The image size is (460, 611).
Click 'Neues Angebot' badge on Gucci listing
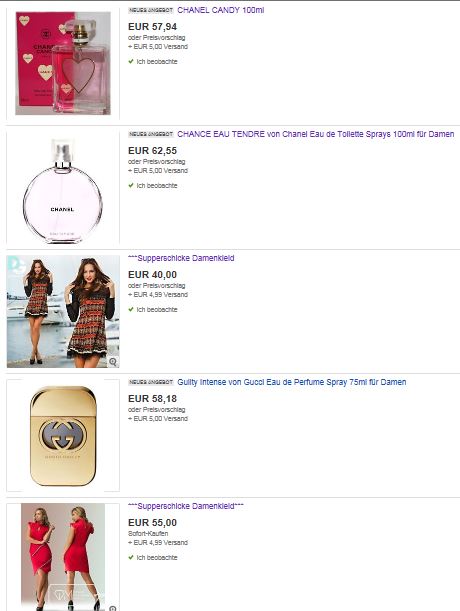coord(150,382)
